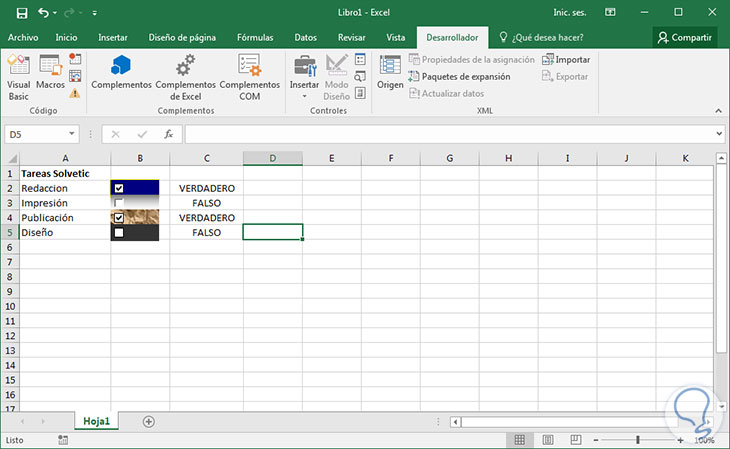Collapse the ribbon with the chevron

point(718,111)
